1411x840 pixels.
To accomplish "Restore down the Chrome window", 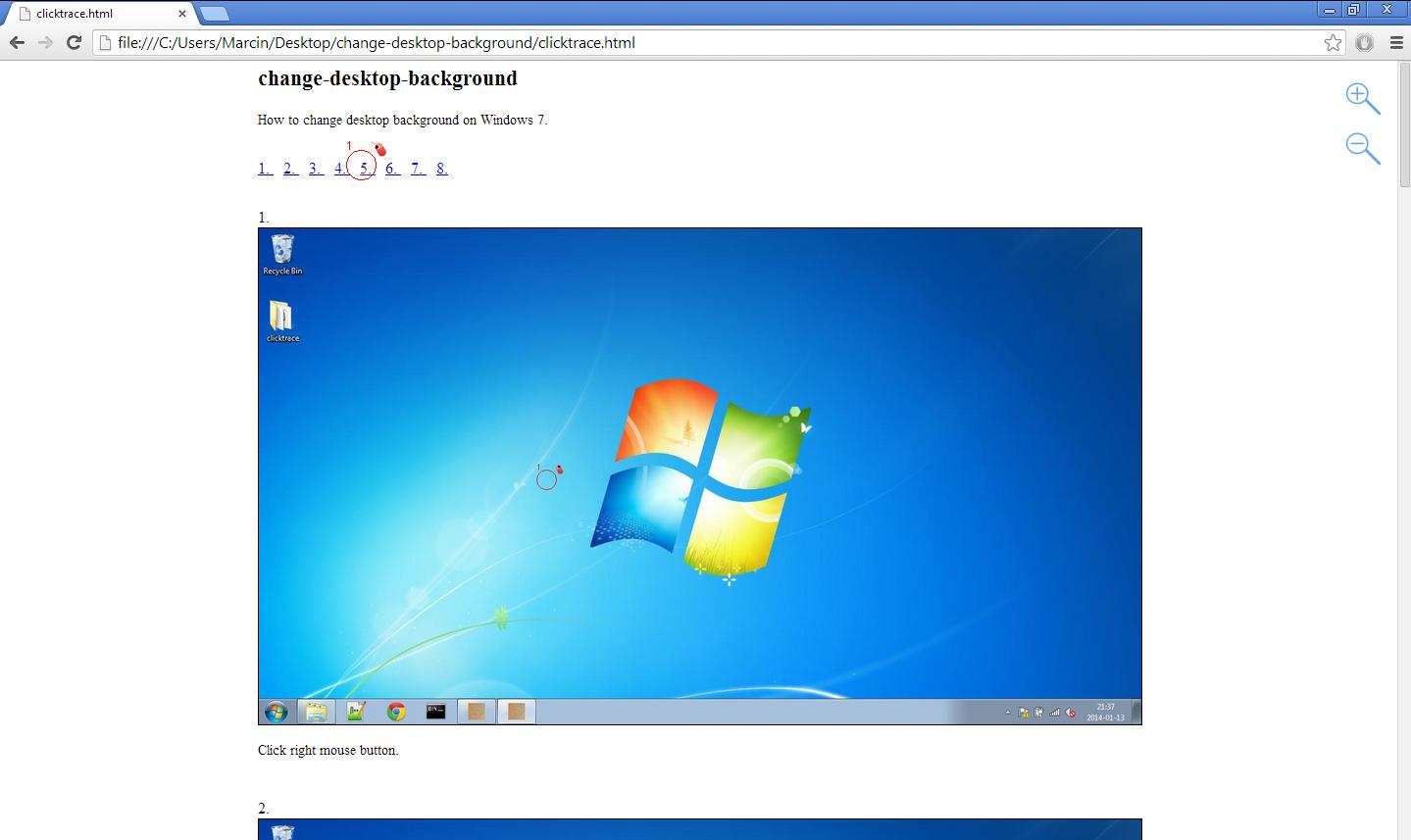I will point(1354,10).
